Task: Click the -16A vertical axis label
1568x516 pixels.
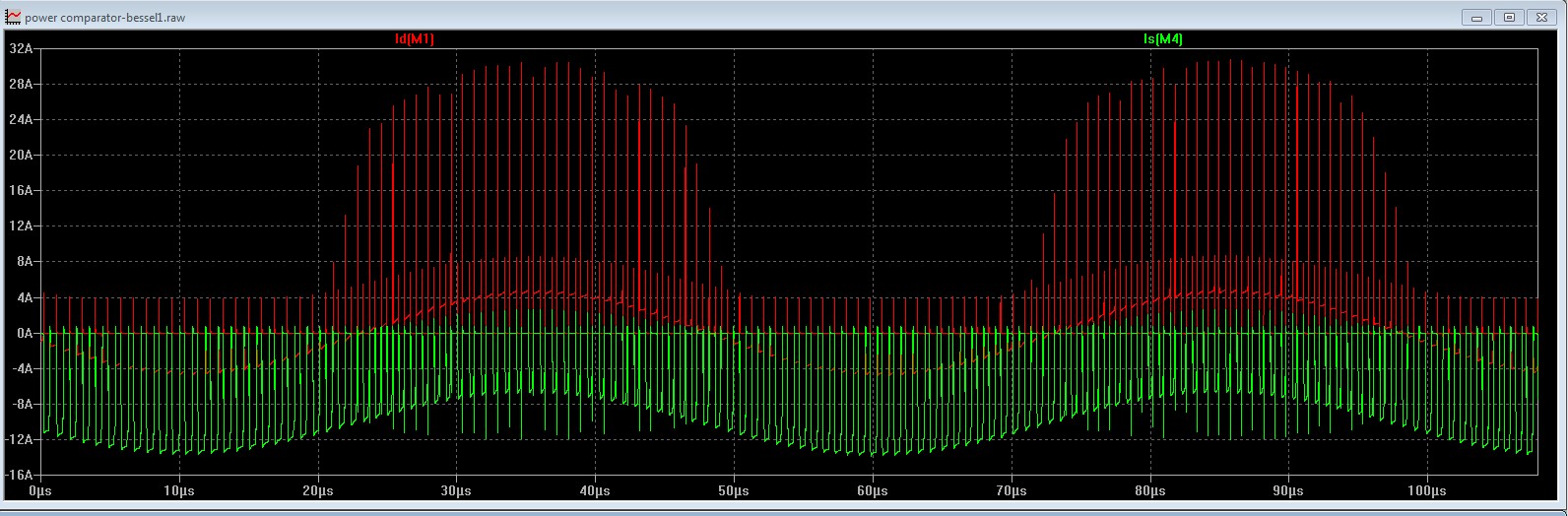Action: (20, 475)
